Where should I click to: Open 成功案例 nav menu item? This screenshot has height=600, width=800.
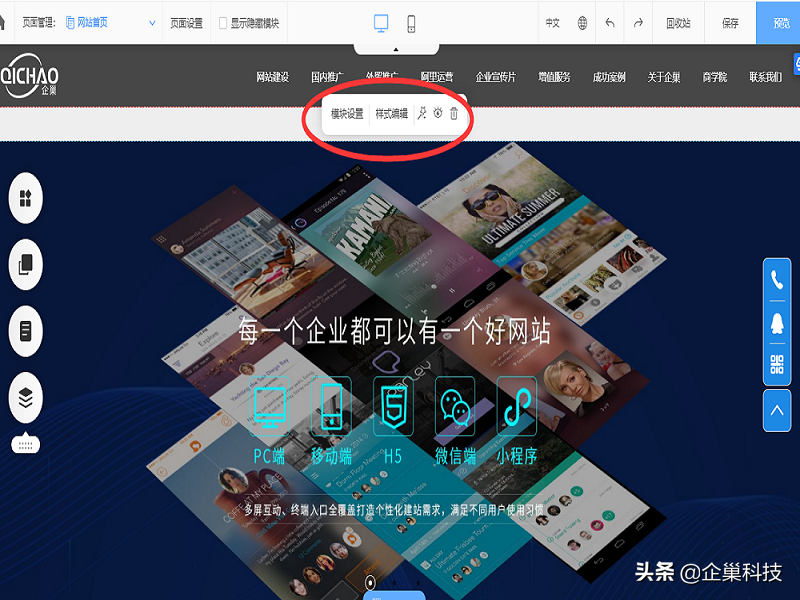(x=609, y=77)
